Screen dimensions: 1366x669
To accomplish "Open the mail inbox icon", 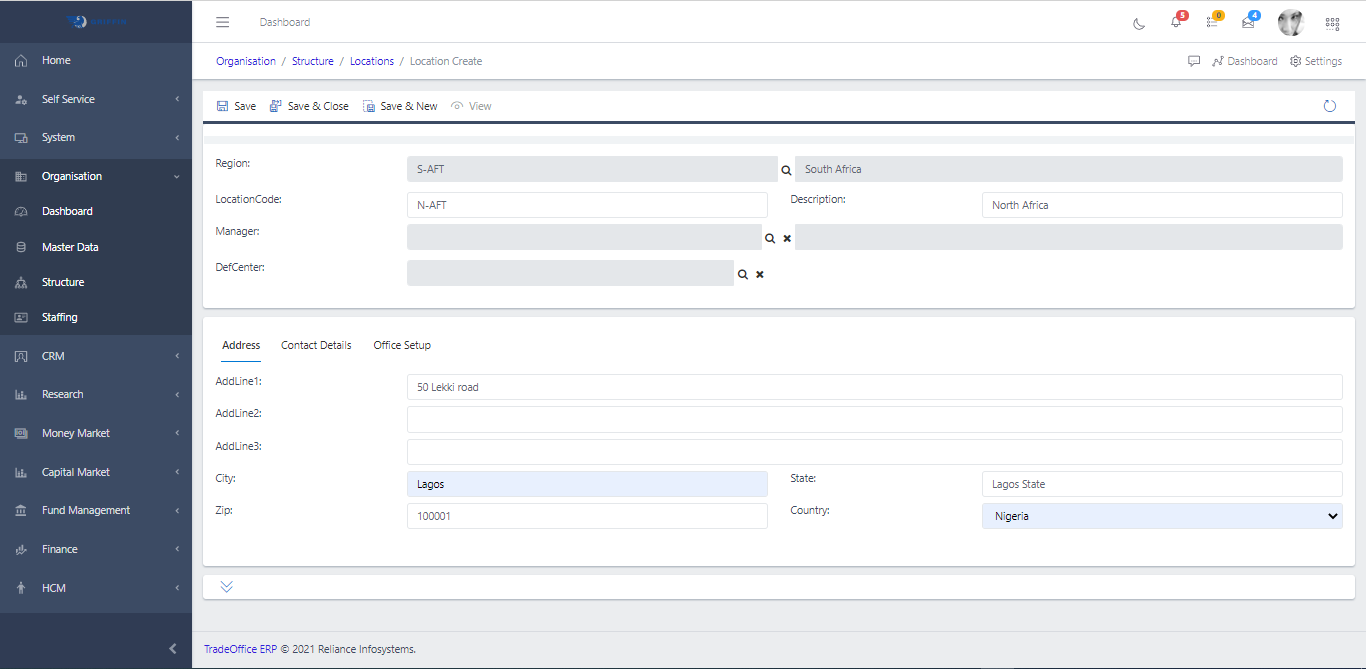I will (1248, 22).
